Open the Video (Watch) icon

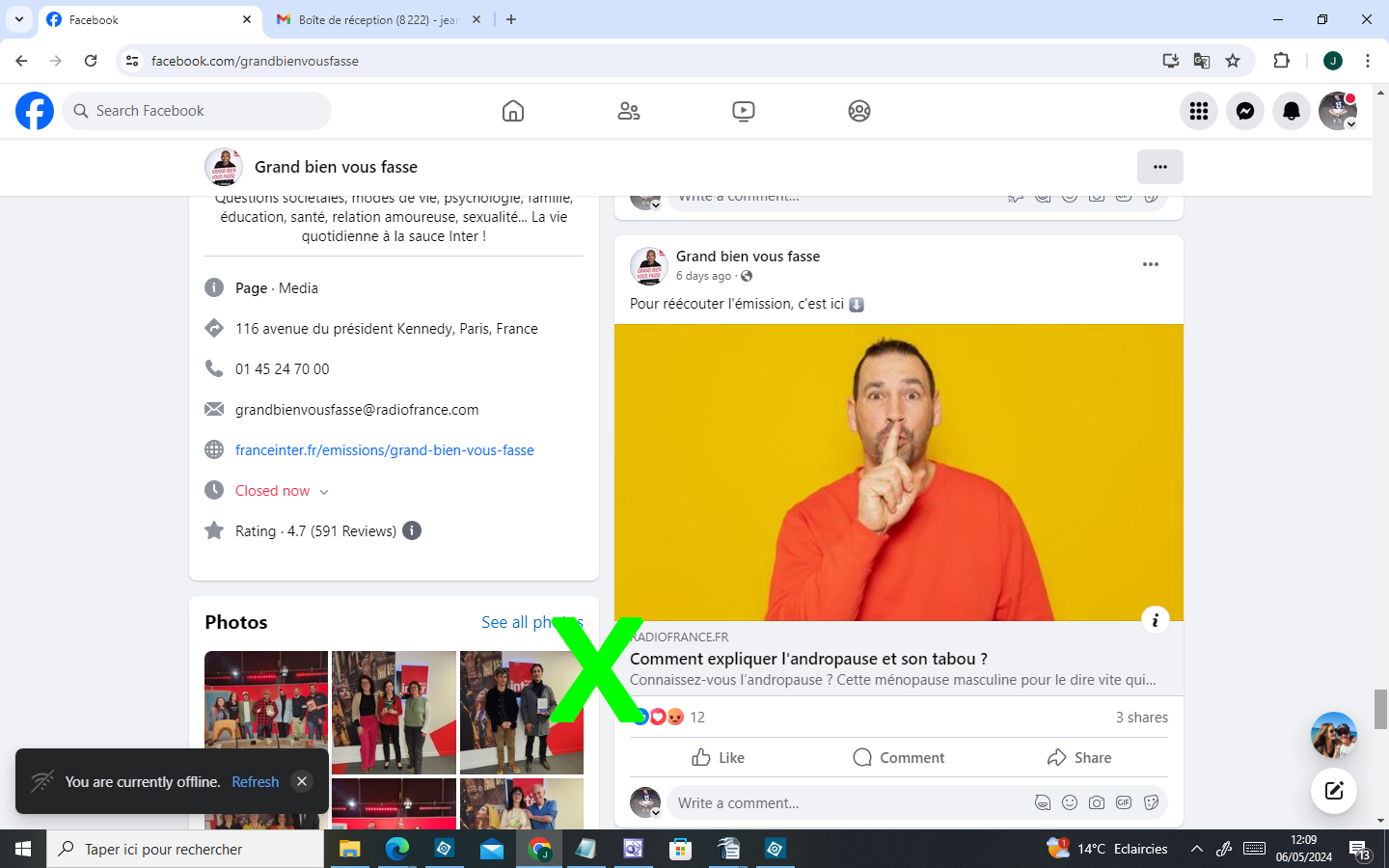point(744,111)
